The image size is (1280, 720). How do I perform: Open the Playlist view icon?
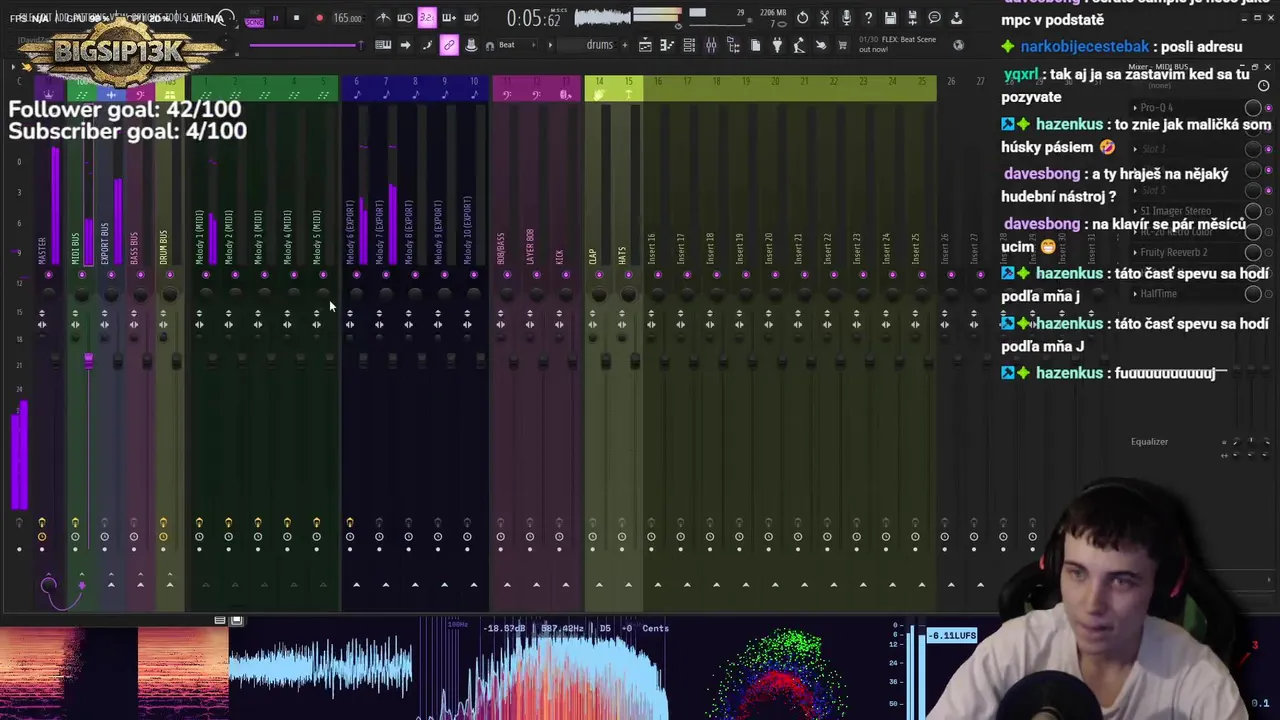[x=645, y=45]
